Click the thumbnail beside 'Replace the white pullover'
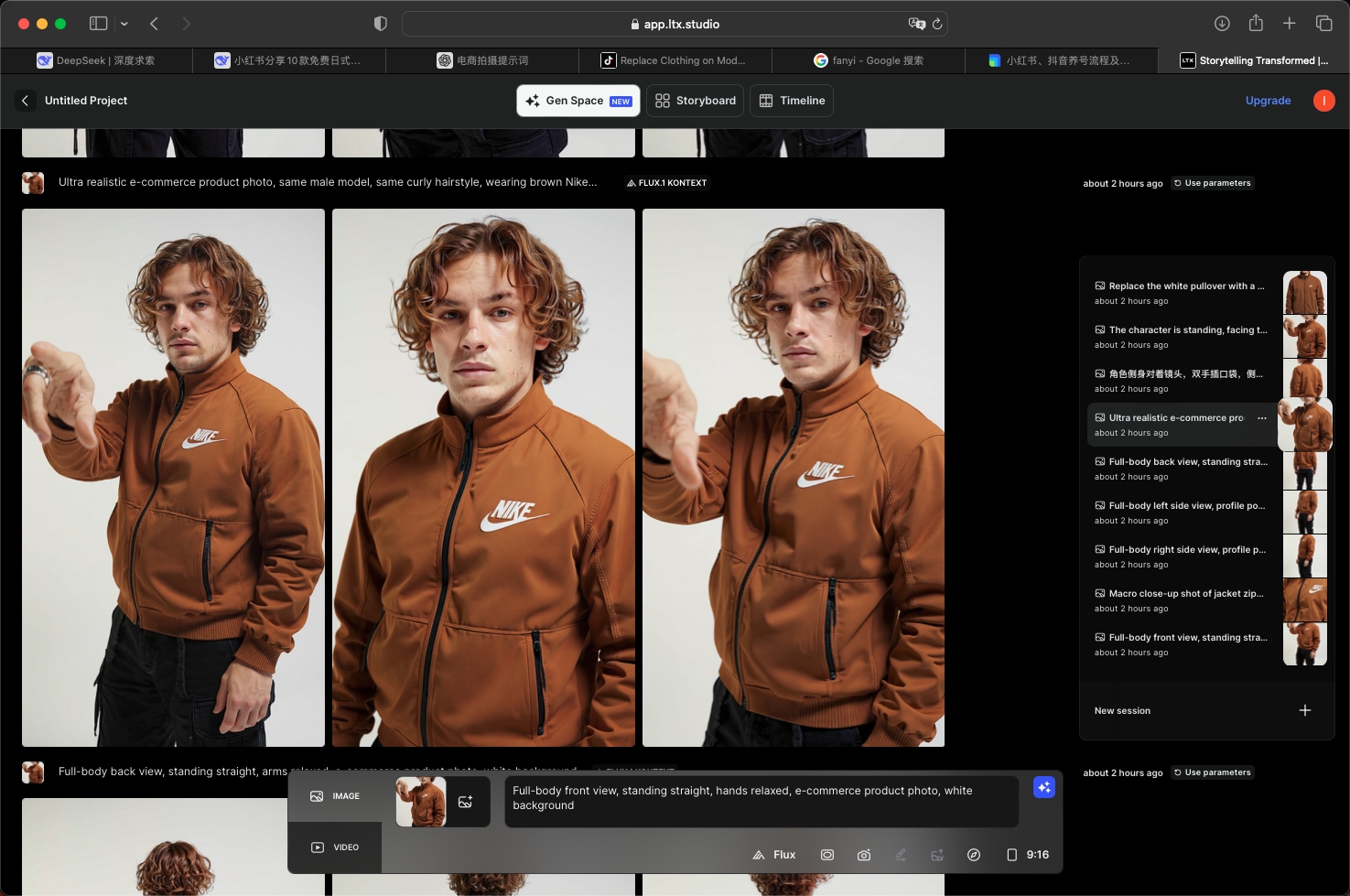The width and height of the screenshot is (1350, 896). tap(1305, 293)
